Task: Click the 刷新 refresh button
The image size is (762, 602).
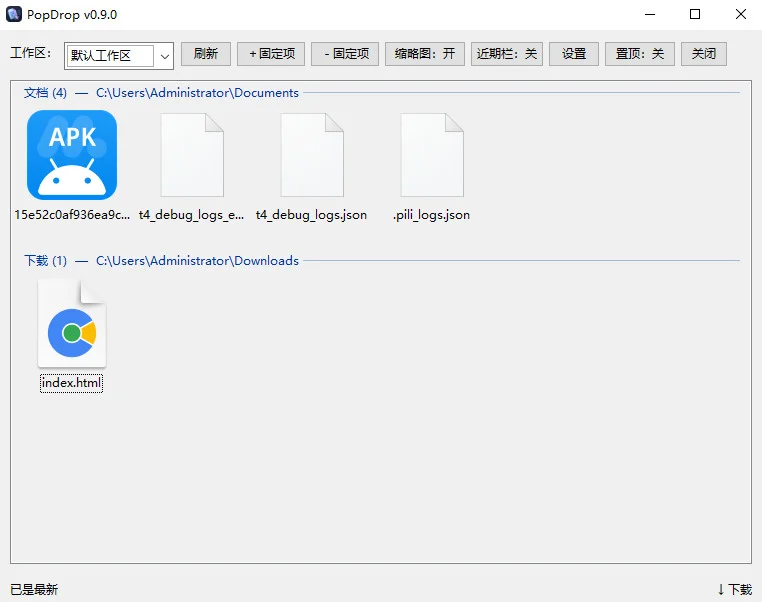Action: tap(206, 53)
